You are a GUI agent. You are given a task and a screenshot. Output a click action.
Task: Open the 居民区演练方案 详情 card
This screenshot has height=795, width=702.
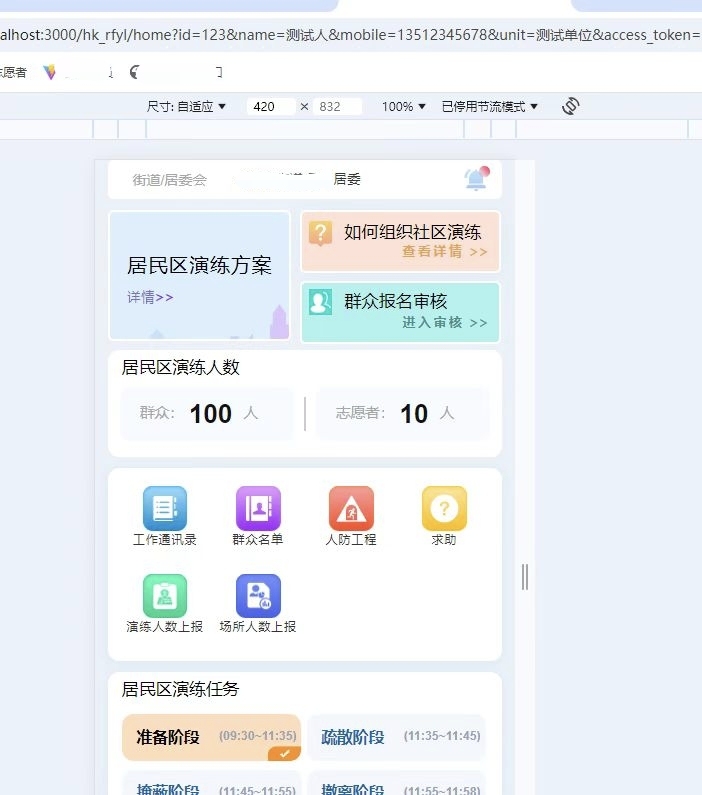tap(199, 276)
